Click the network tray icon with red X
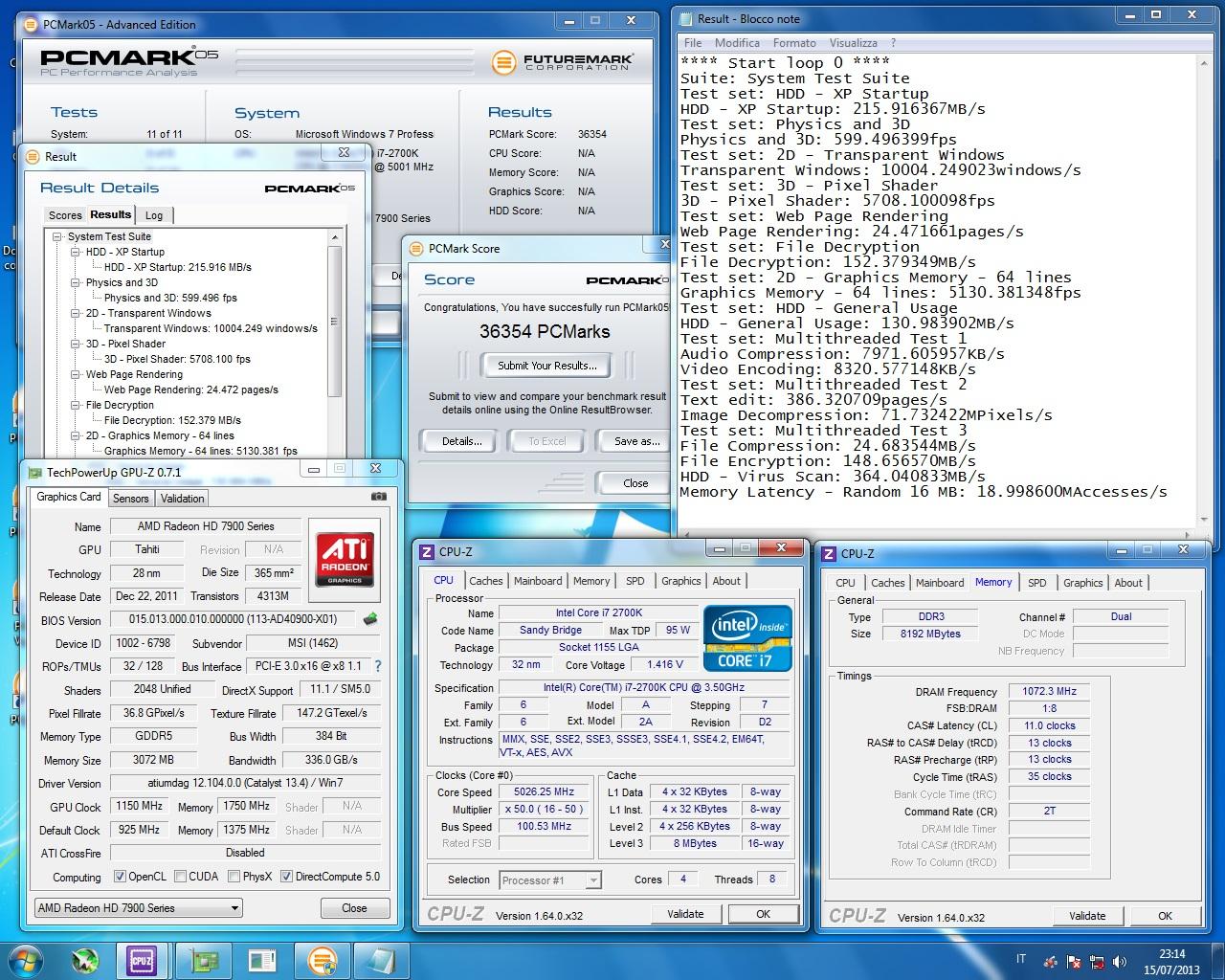This screenshot has width=1225, height=980. (x=1095, y=961)
